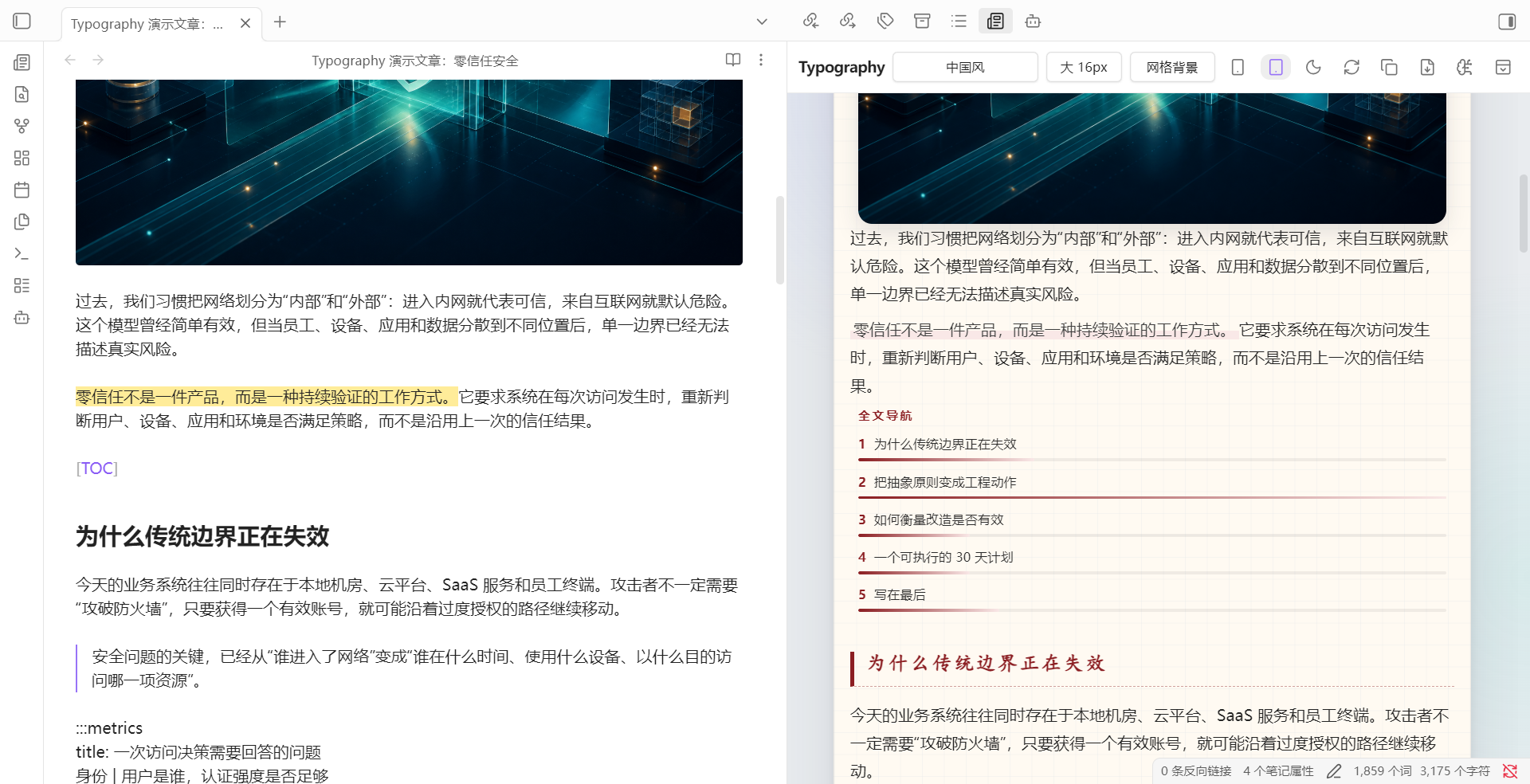Image resolution: width=1530 pixels, height=784 pixels.
Task: Open graph view in left ribbon
Action: 22,126
